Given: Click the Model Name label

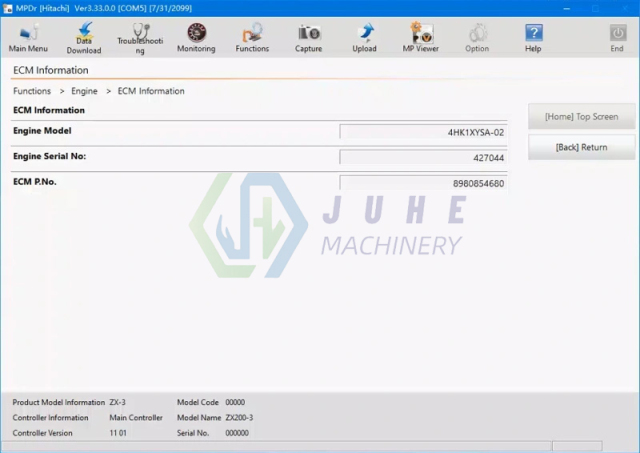Looking at the screenshot, I should 199,417.
